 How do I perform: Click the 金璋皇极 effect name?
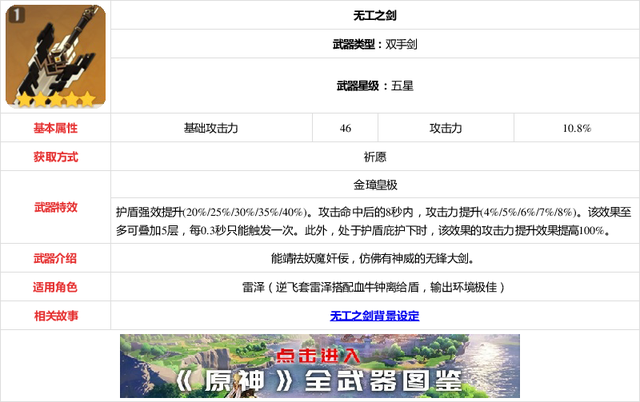pos(375,185)
